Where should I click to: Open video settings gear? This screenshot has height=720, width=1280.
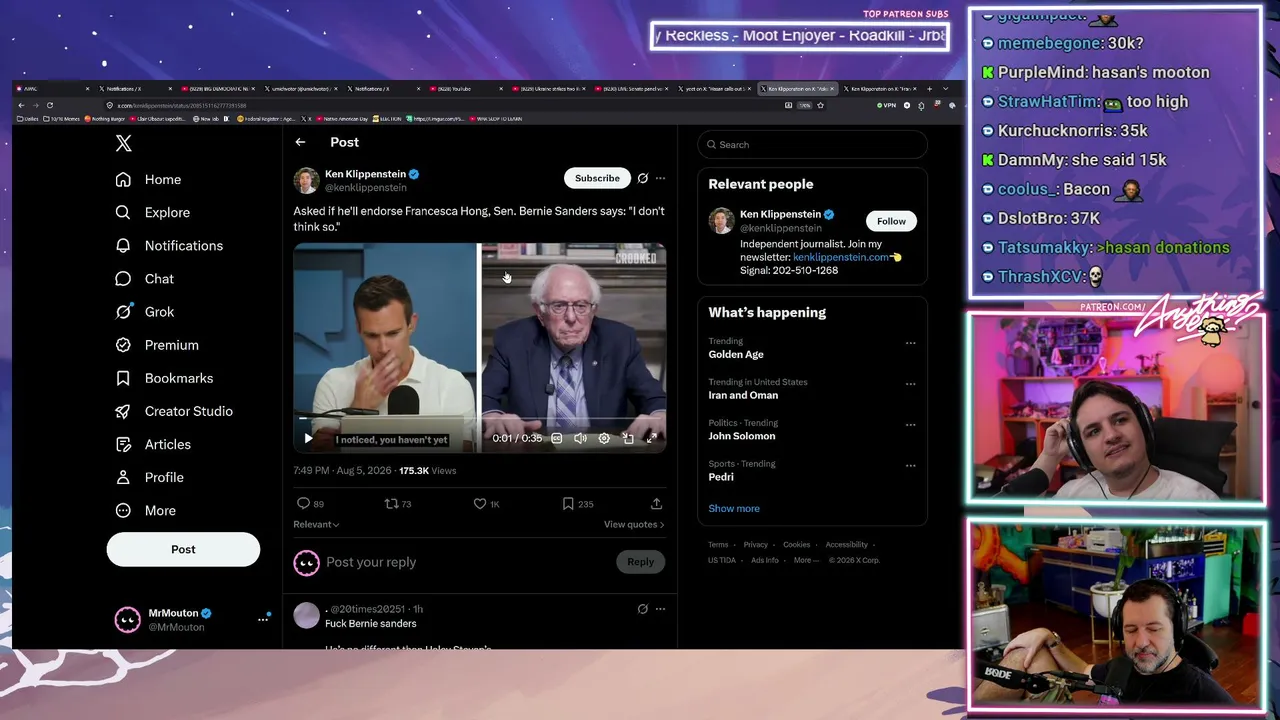(604, 438)
